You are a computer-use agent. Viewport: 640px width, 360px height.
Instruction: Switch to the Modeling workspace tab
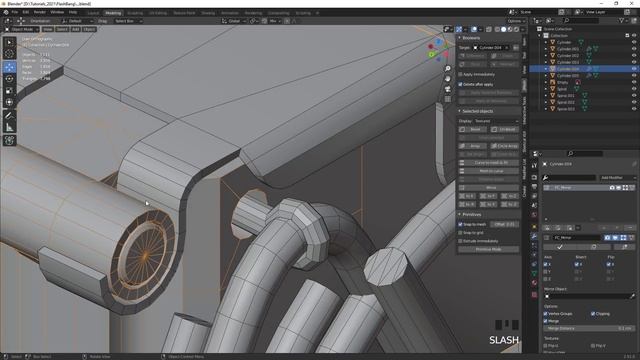(x=113, y=13)
